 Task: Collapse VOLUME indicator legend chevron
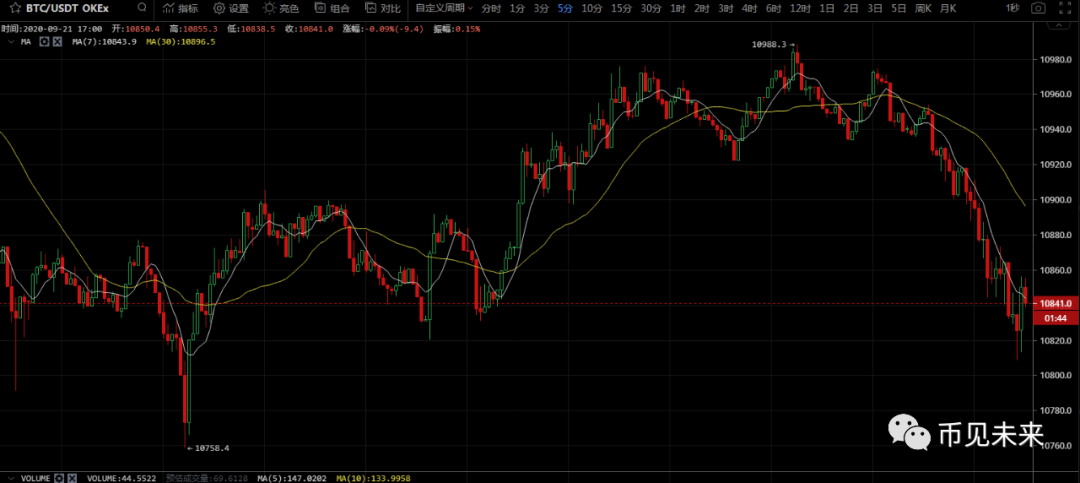(x=10, y=477)
